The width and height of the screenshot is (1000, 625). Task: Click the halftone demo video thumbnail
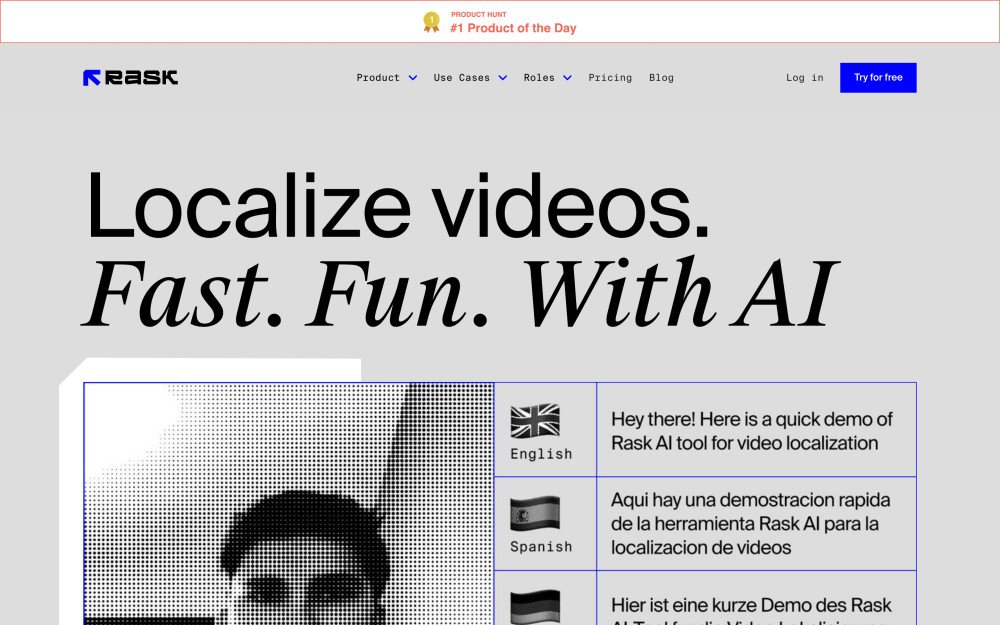[x=288, y=503]
